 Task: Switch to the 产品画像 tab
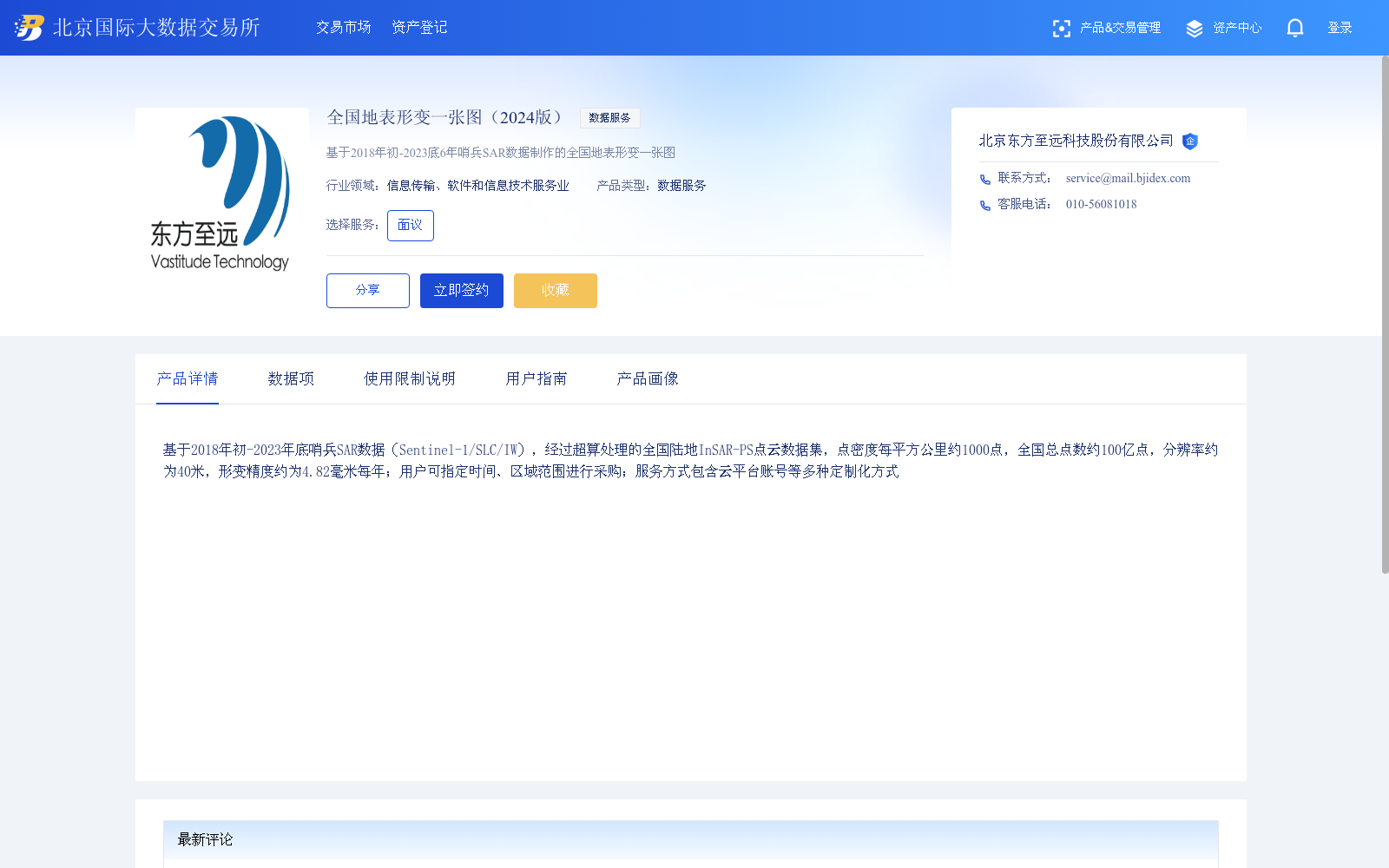(648, 379)
